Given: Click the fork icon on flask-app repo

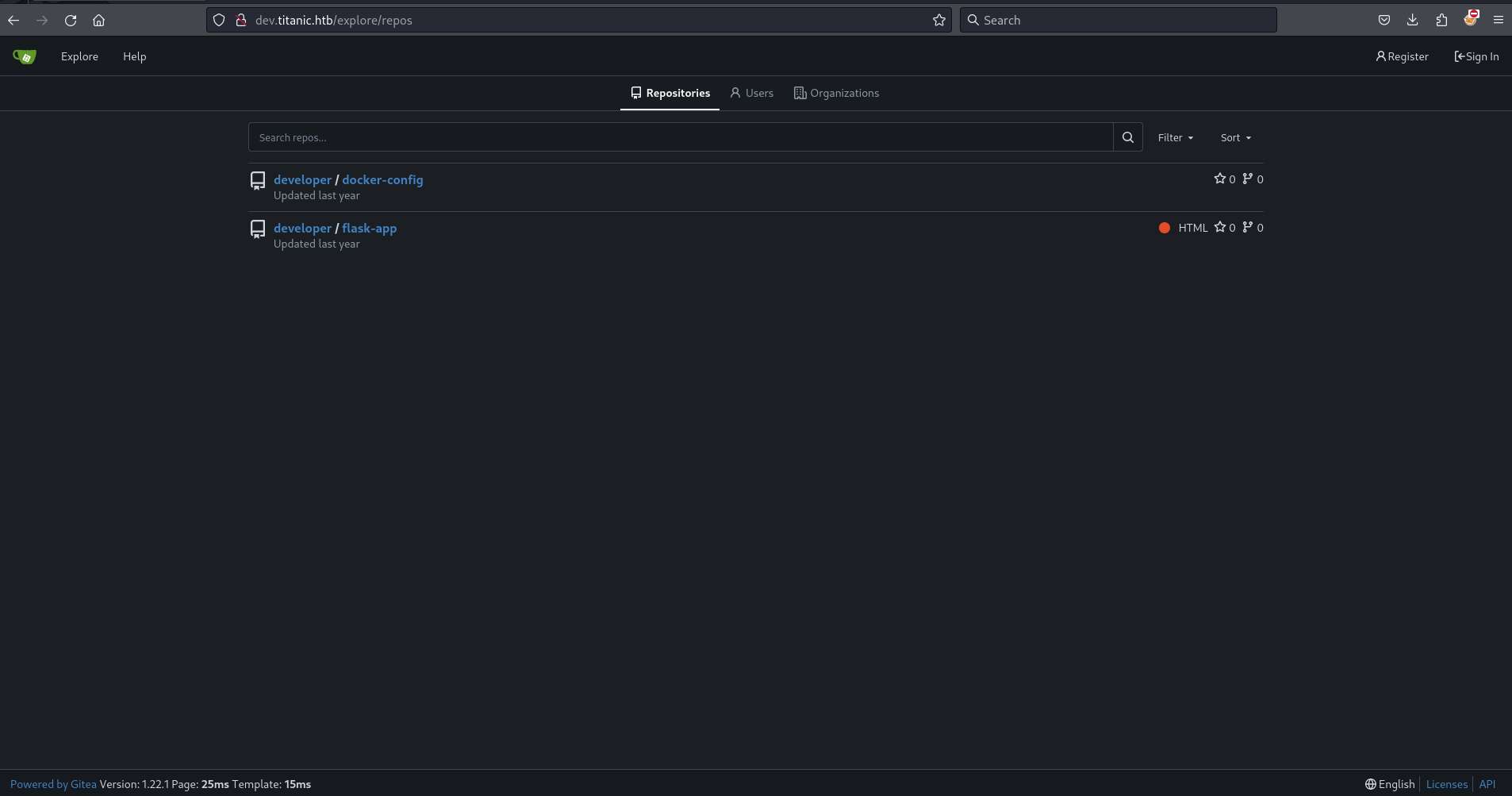Looking at the screenshot, I should (x=1248, y=228).
